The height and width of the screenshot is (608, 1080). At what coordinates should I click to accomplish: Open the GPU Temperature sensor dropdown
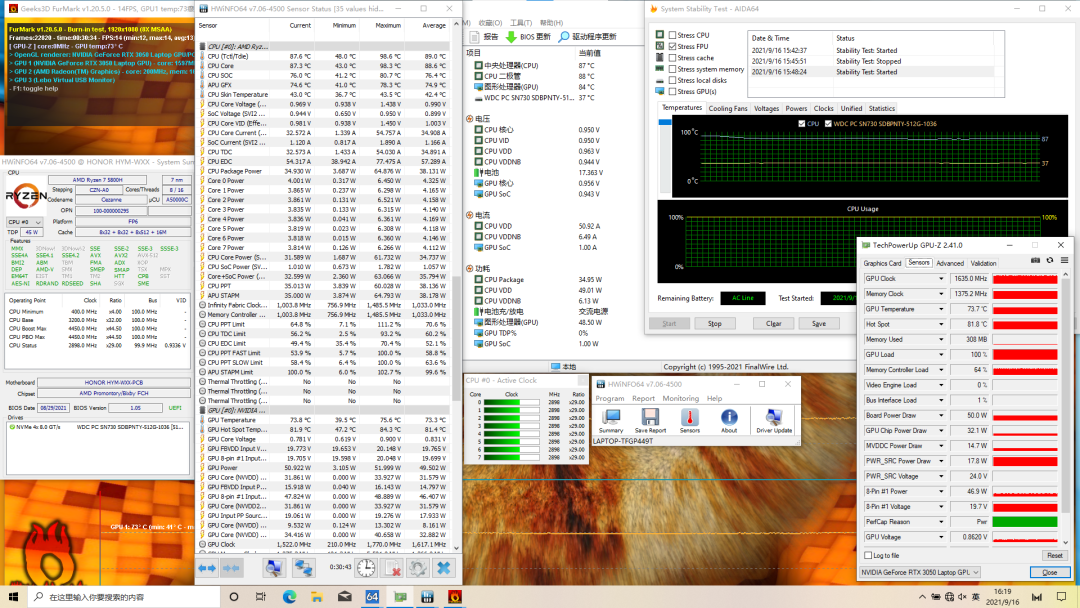[941, 309]
